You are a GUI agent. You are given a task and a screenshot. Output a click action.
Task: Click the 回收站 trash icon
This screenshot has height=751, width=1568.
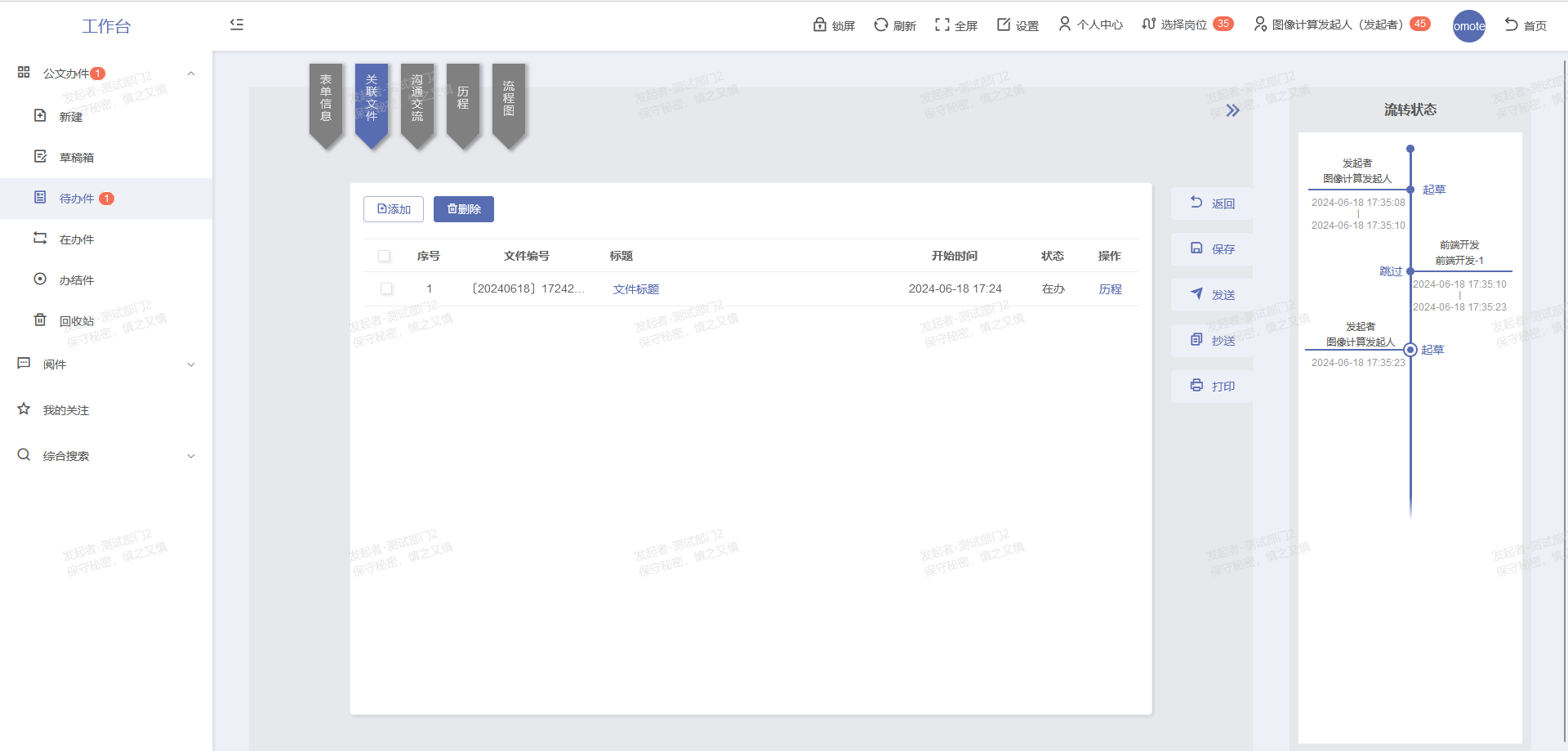[40, 320]
